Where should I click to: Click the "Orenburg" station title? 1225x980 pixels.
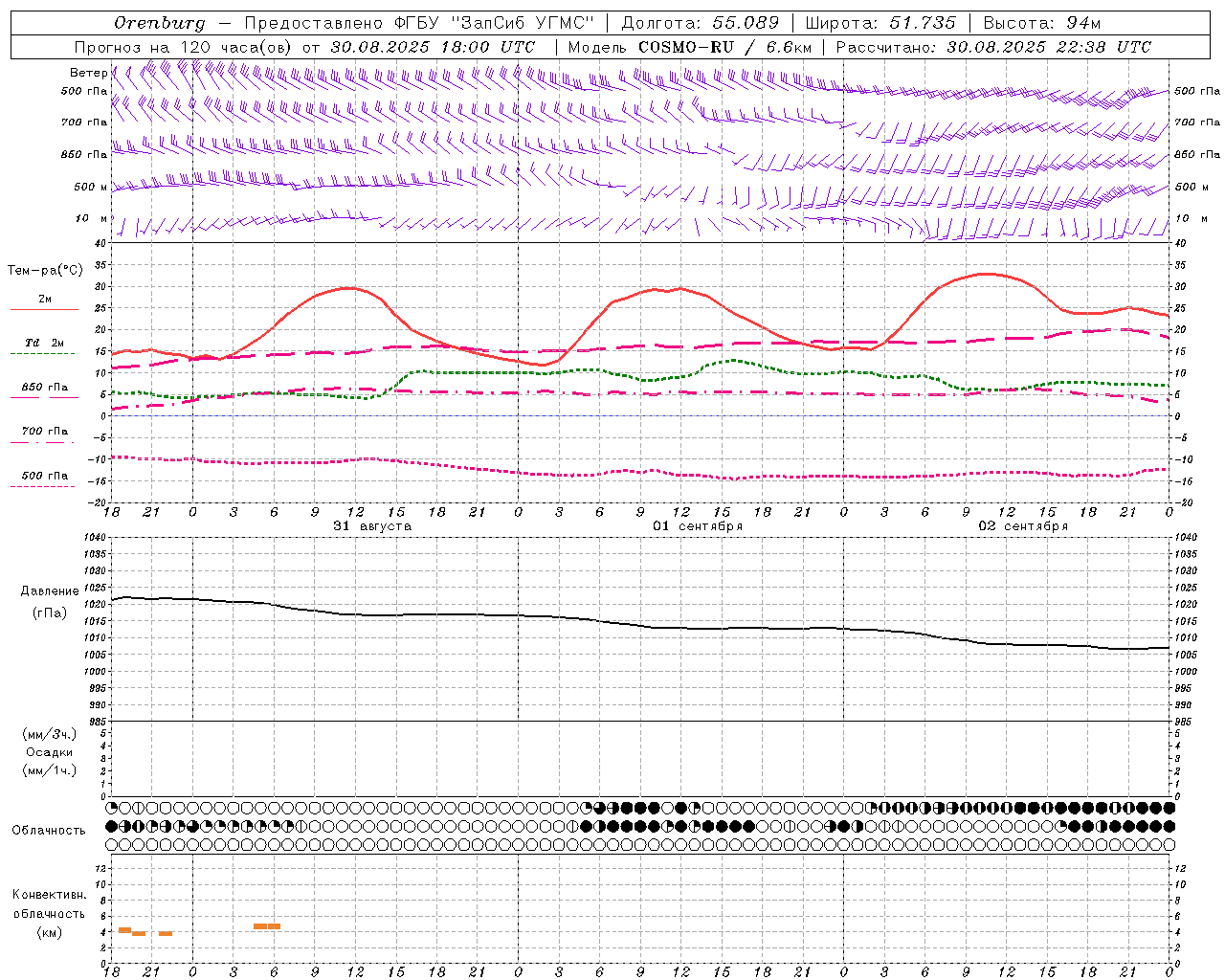(x=159, y=22)
